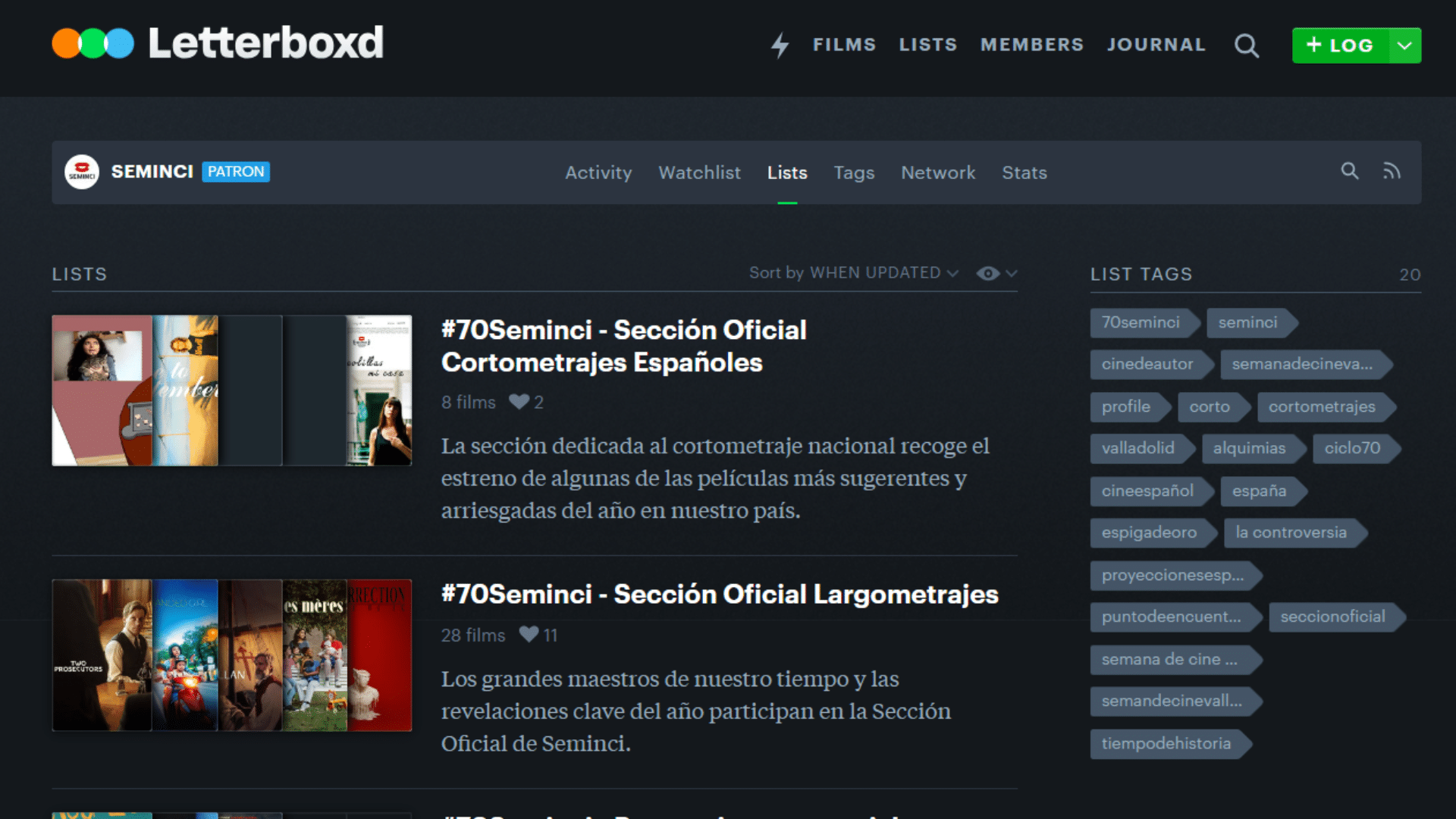Open Sección Oficial Largometrajes list title
The width and height of the screenshot is (1456, 819).
(x=719, y=594)
